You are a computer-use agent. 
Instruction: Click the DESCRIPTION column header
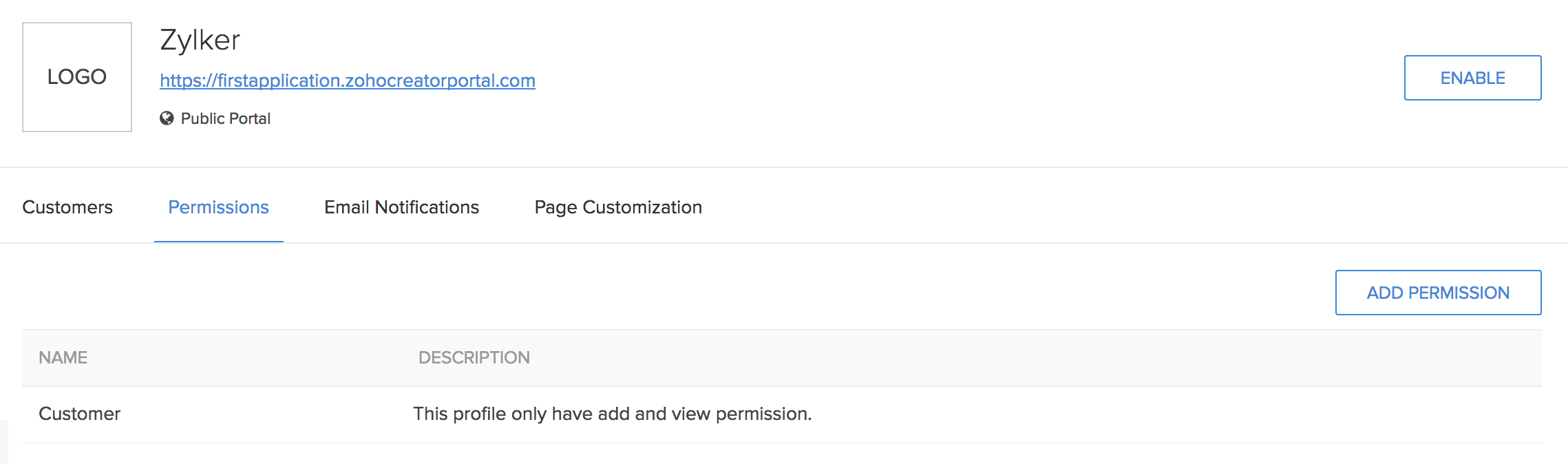click(x=474, y=357)
